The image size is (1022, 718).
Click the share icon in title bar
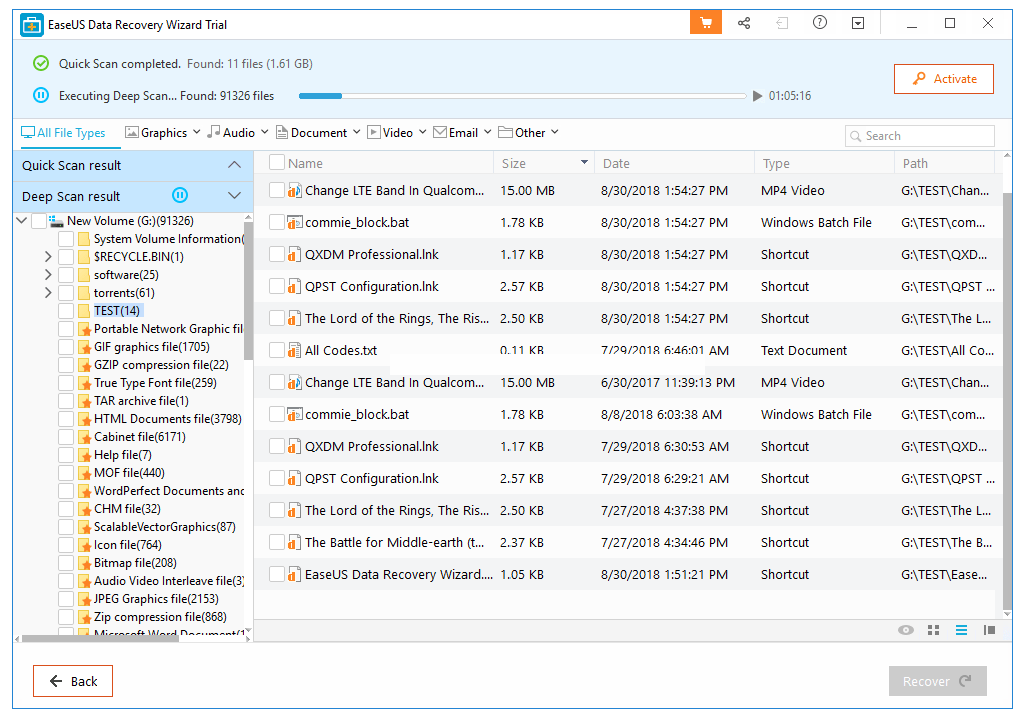point(744,23)
